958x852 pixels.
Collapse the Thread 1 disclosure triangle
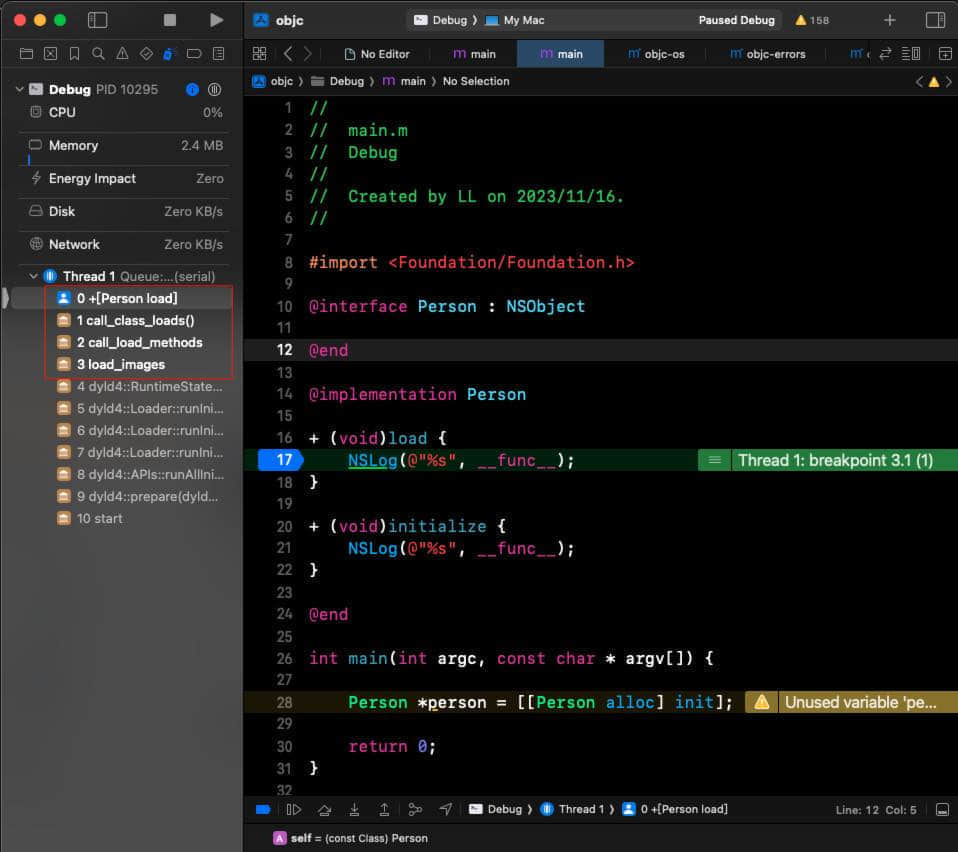point(34,276)
